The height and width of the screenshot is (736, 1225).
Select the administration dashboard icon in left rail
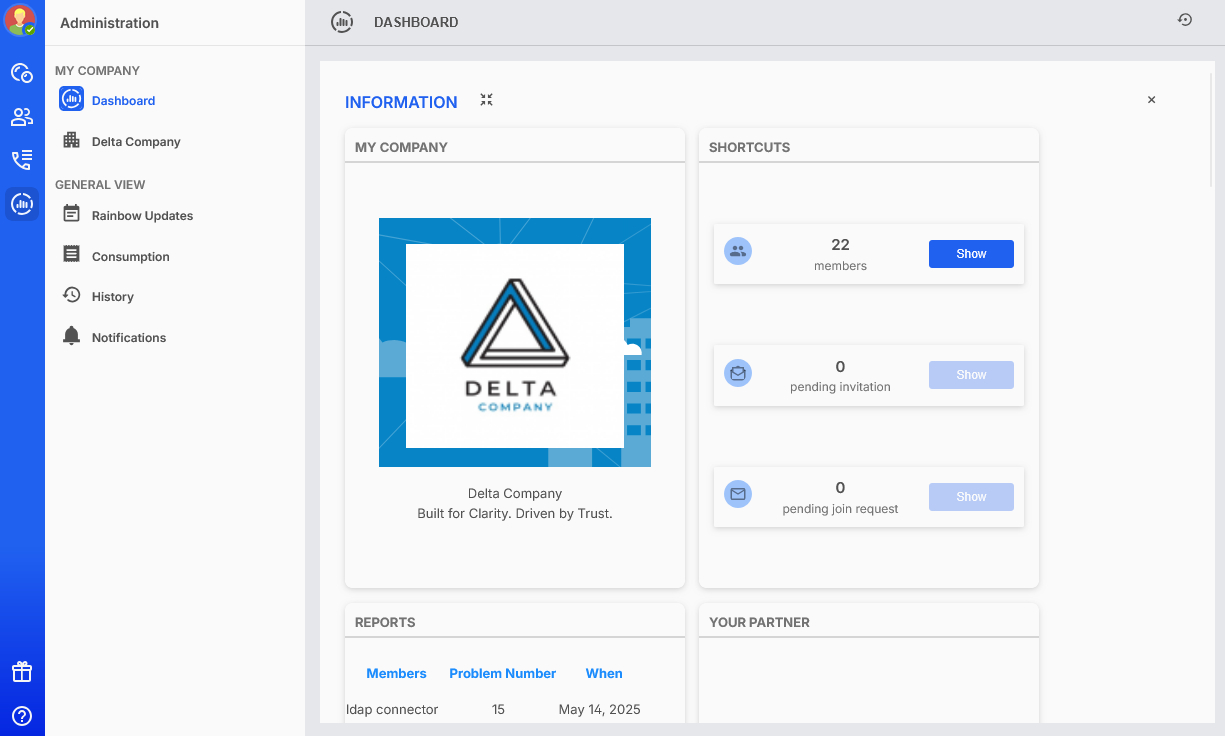[22, 204]
